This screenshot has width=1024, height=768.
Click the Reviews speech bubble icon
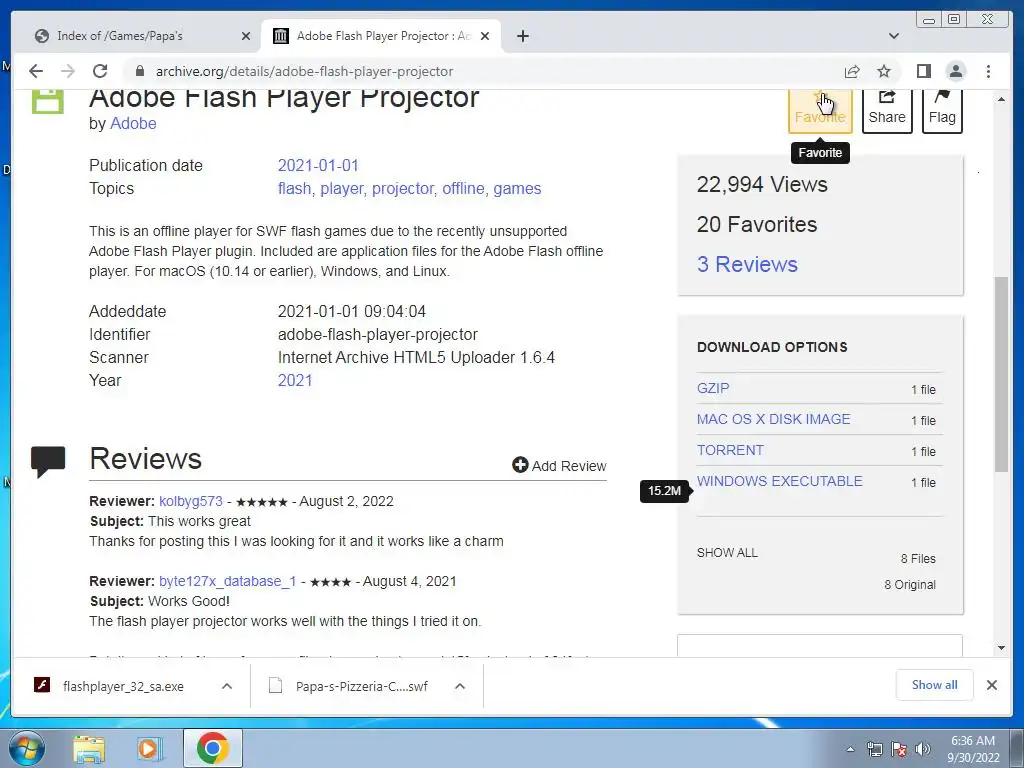point(48,462)
